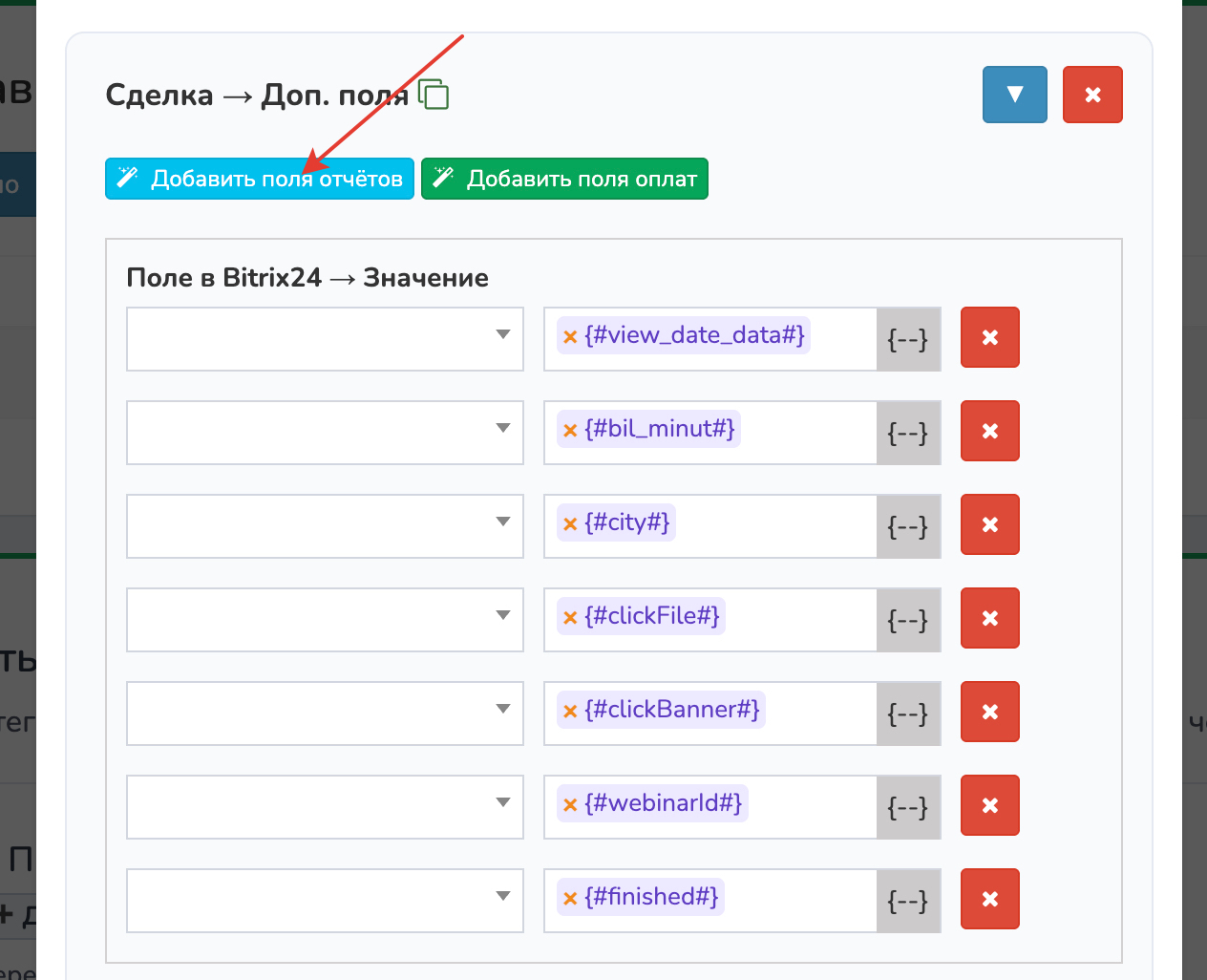Image resolution: width=1207 pixels, height=980 pixels.
Task: Open Bitrix24 field dropdown for {#view_date_data#}
Action: coord(325,339)
